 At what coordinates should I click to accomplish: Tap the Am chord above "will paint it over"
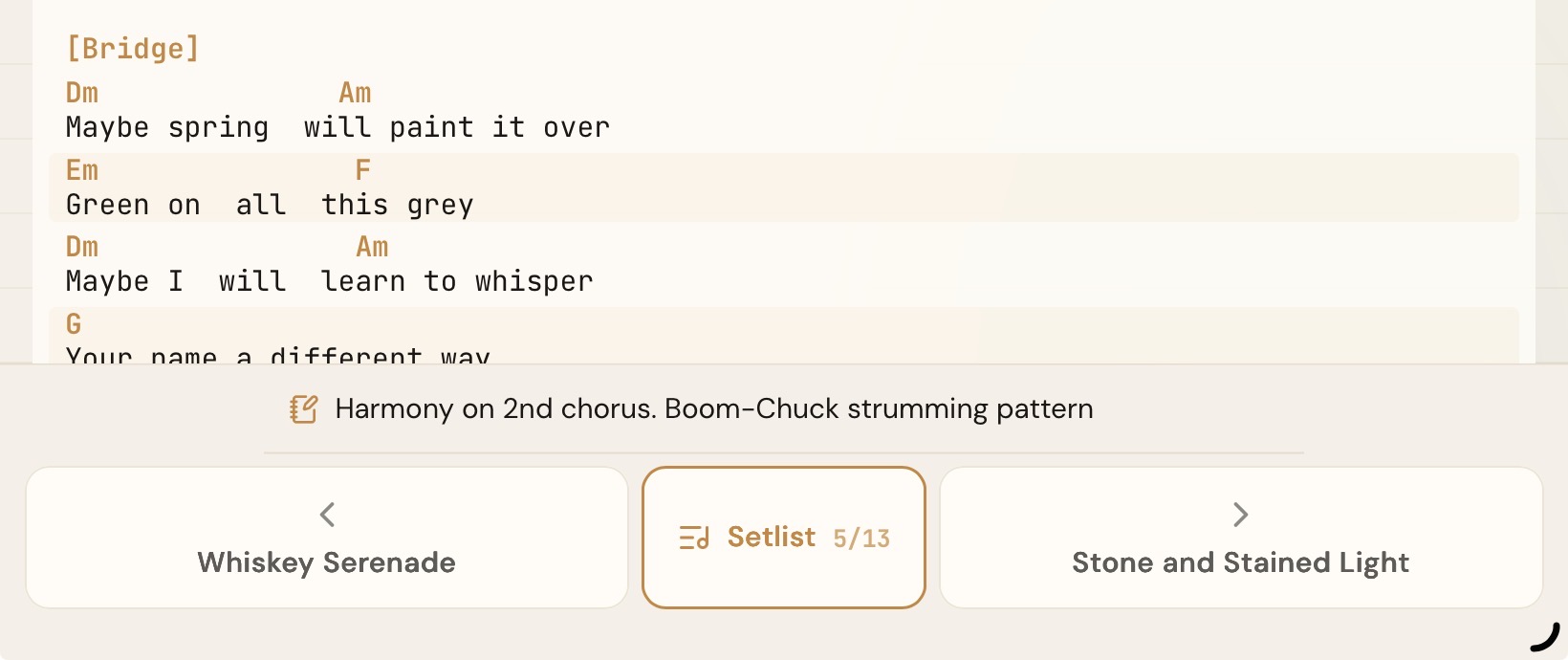[x=355, y=92]
